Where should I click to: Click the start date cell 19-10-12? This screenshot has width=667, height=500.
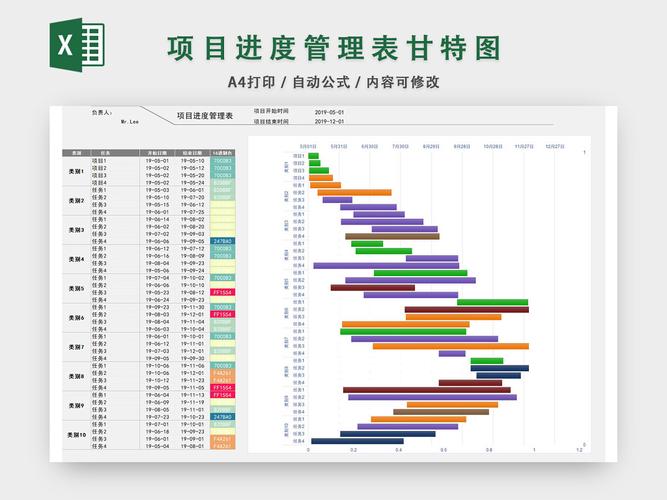[157, 380]
